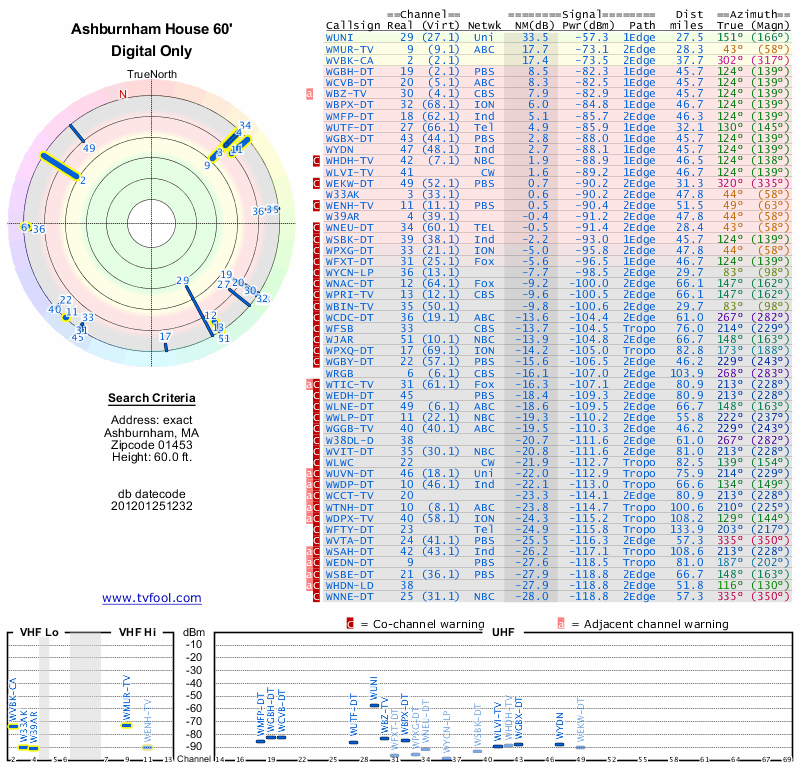
Task: Click the co-channel warning icon beside WHDH-TV
Action: click(x=316, y=161)
